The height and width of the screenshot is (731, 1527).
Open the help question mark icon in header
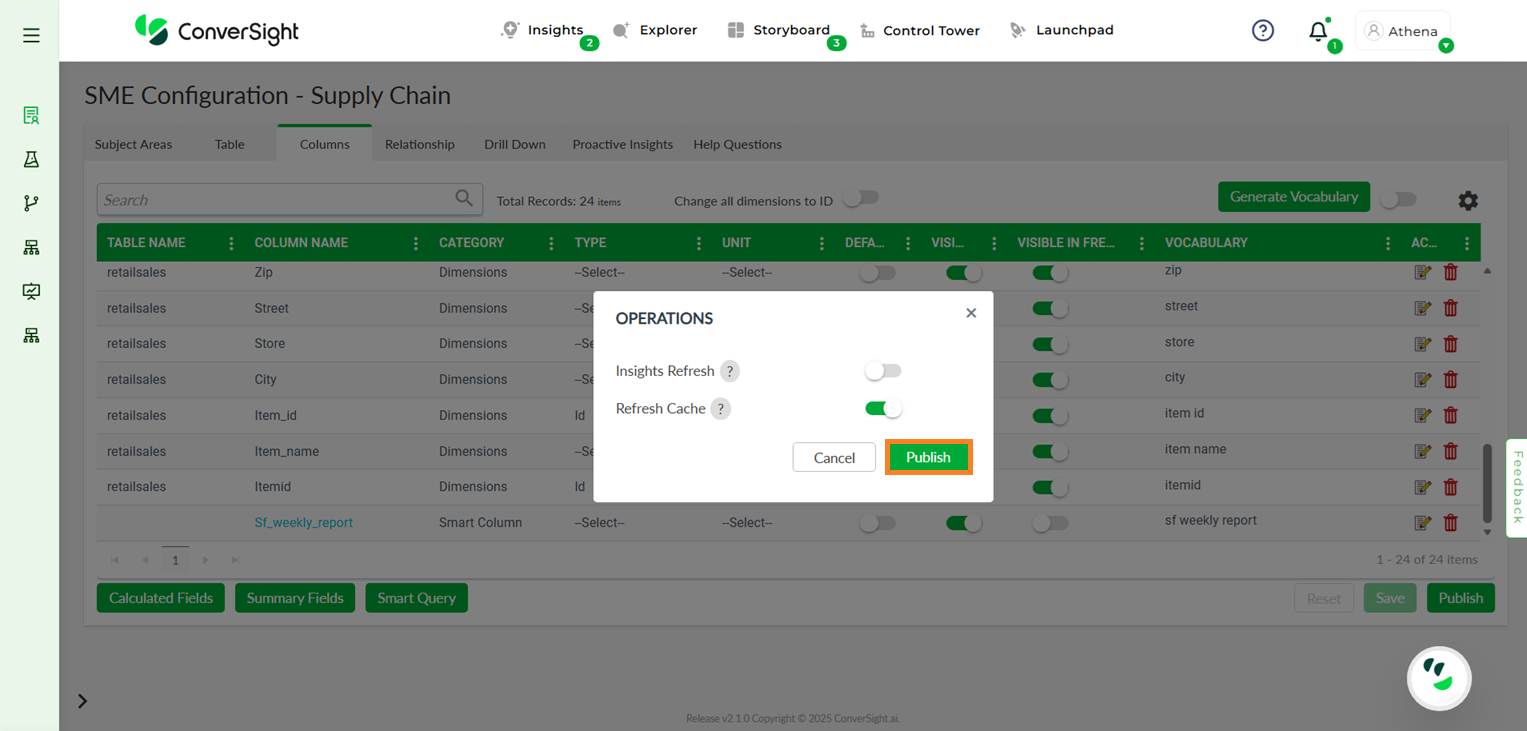pos(1263,31)
